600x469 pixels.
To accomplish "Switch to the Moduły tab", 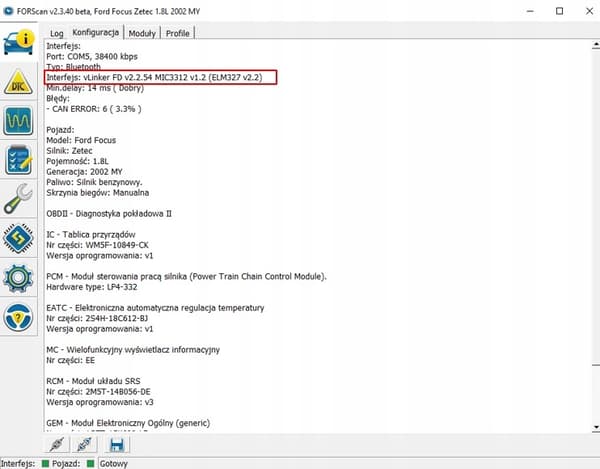I will coord(142,33).
